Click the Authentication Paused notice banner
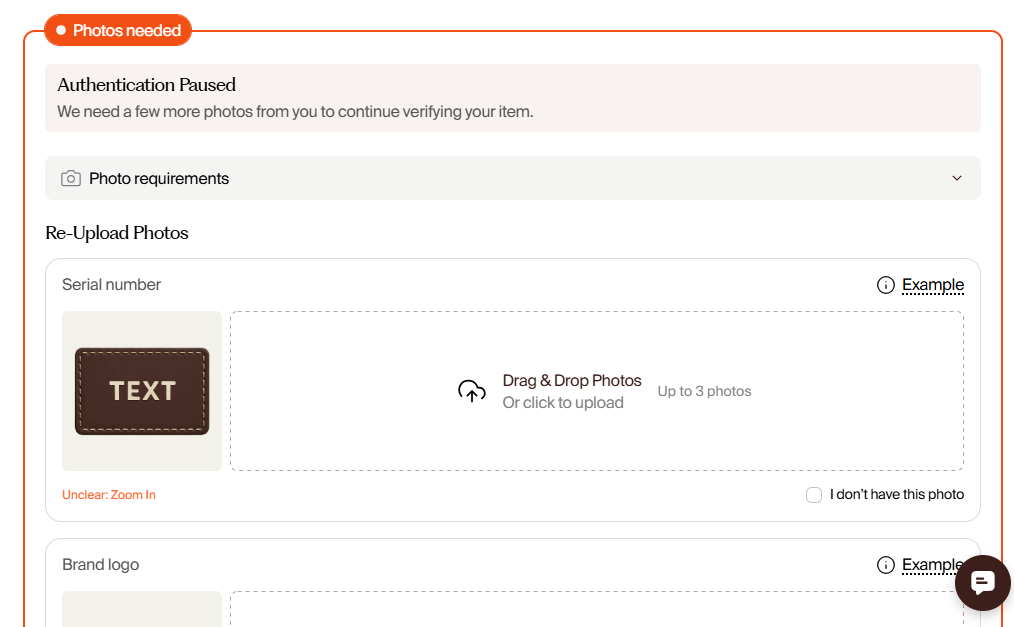The image size is (1014, 627). click(513, 98)
